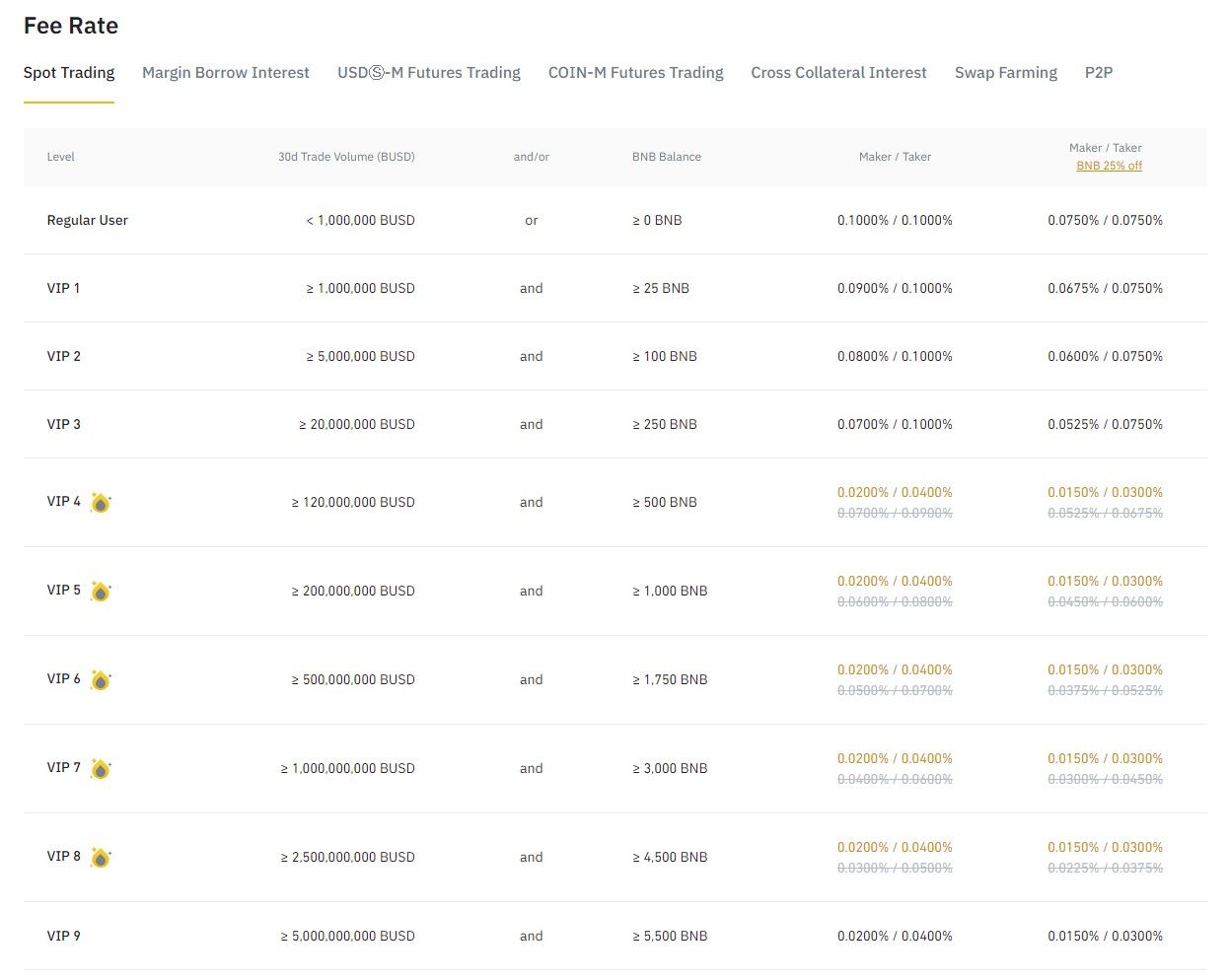Click the 0.0600% / 0.0750% discounted fee
The image size is (1228, 980).
[x=1105, y=357]
